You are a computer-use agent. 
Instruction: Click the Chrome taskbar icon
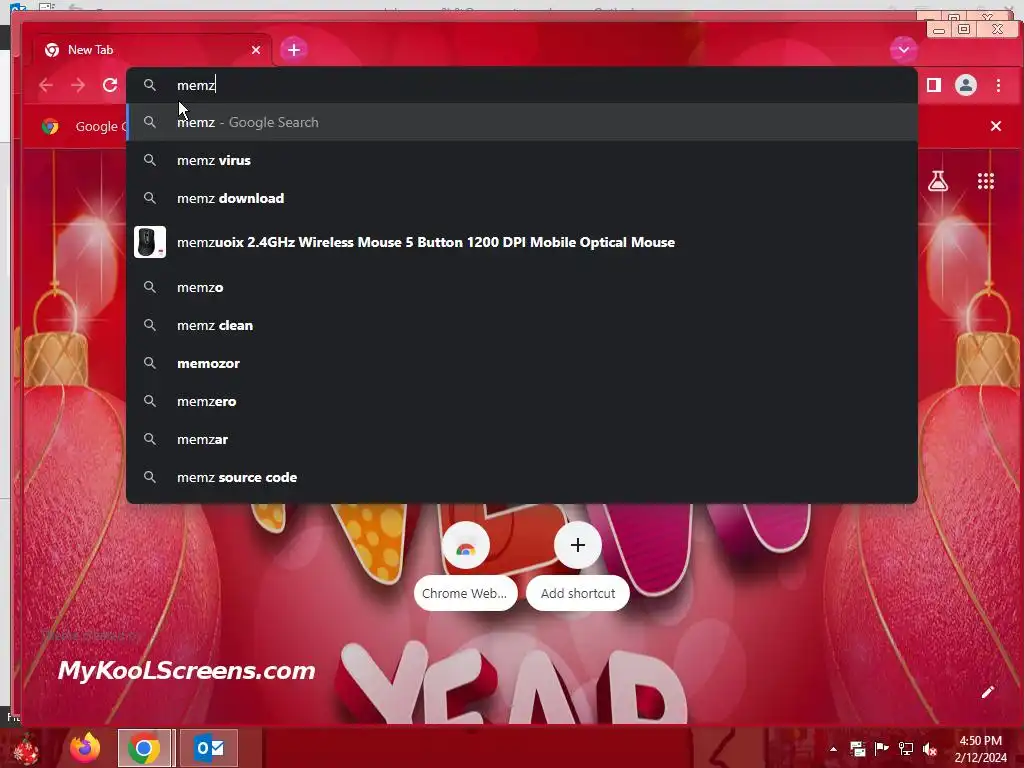pyautogui.click(x=144, y=748)
